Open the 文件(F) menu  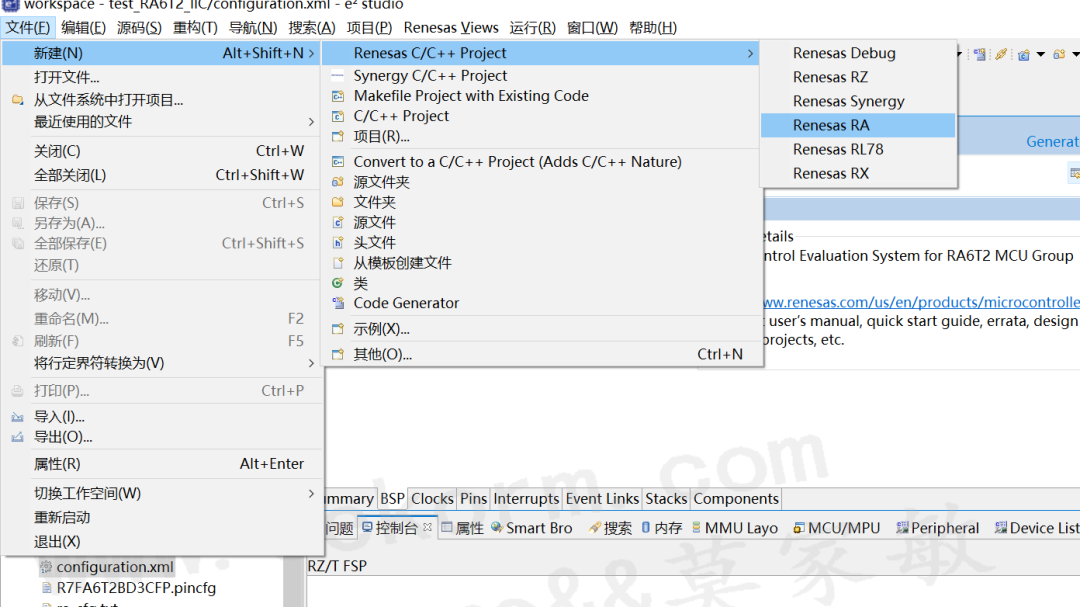click(x=28, y=28)
